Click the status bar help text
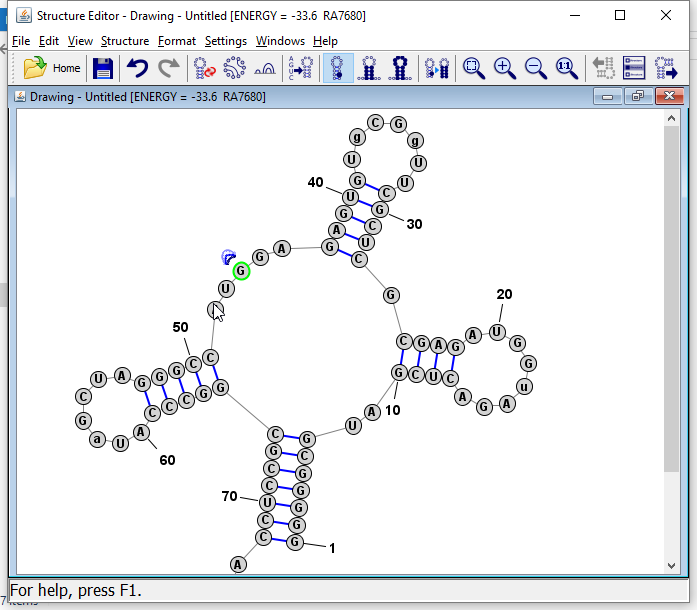The height and width of the screenshot is (610, 697). pos(76,590)
